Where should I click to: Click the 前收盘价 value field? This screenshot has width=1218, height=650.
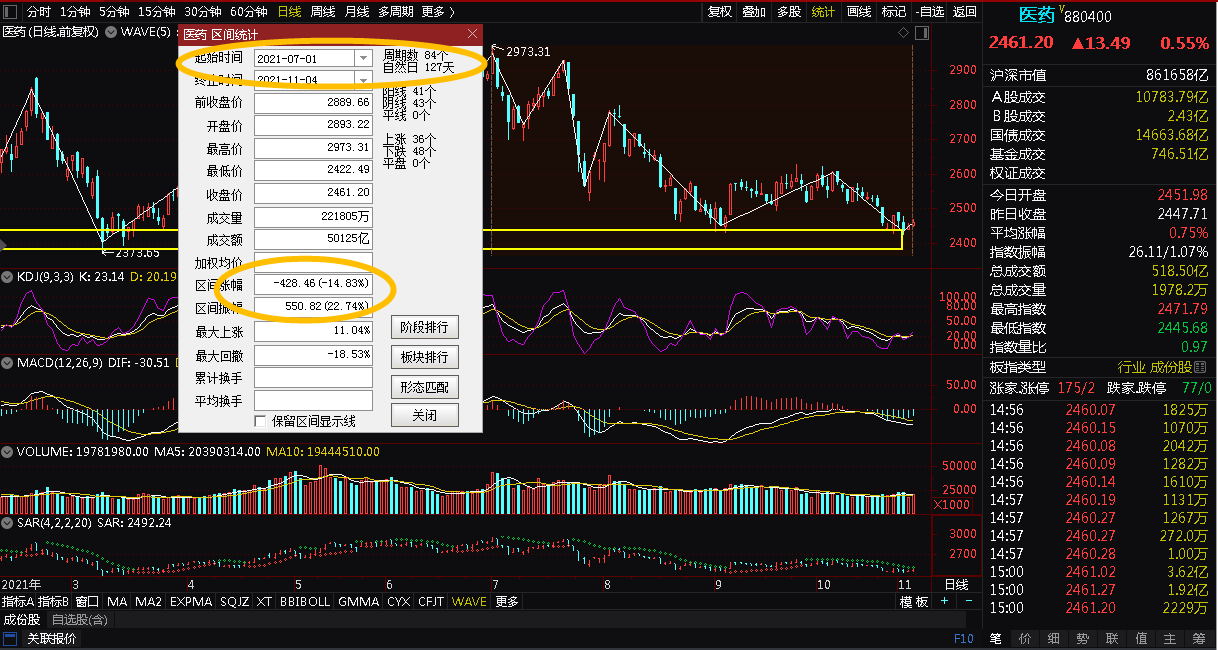(313, 103)
